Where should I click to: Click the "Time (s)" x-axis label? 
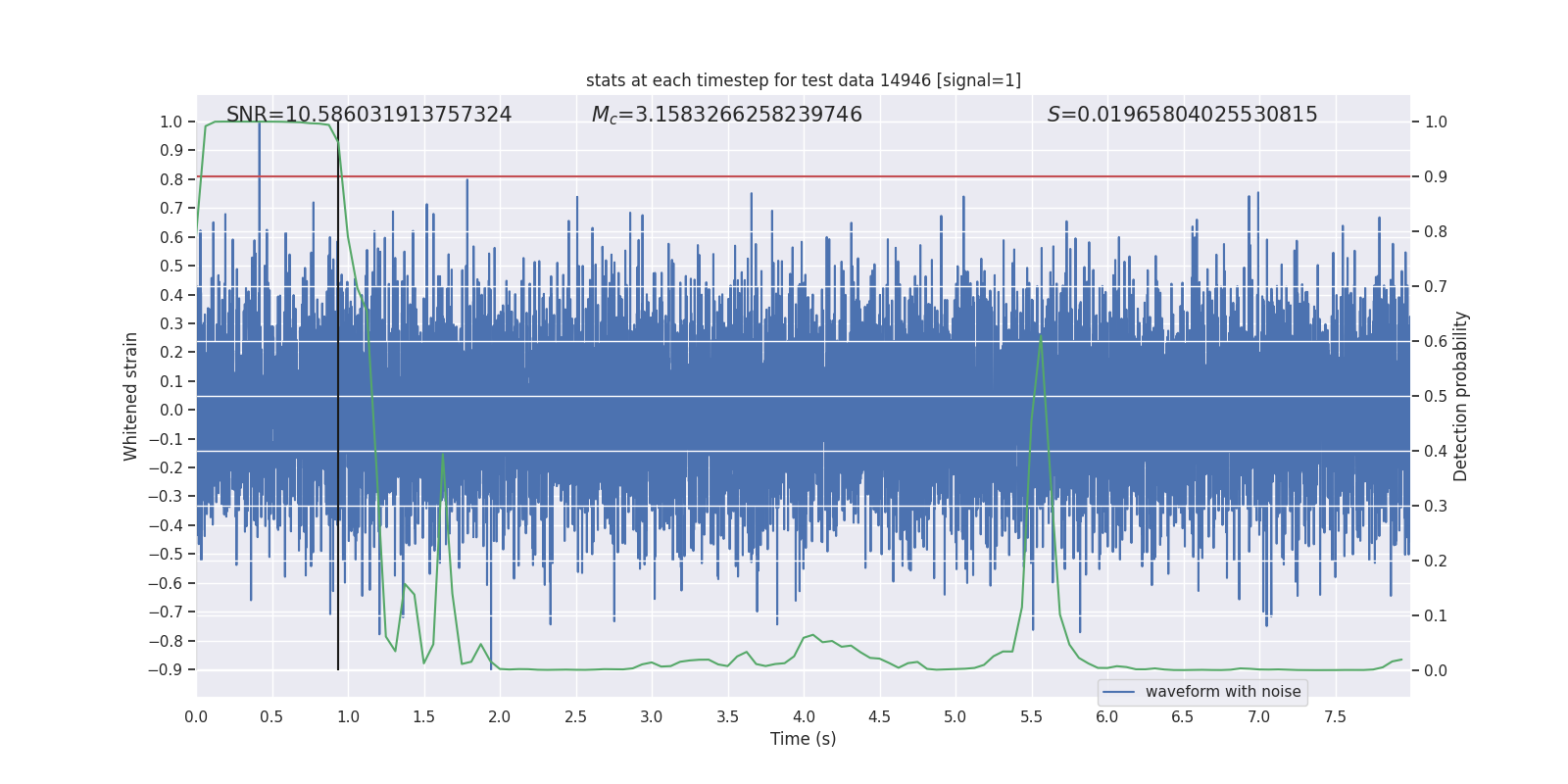(x=803, y=739)
